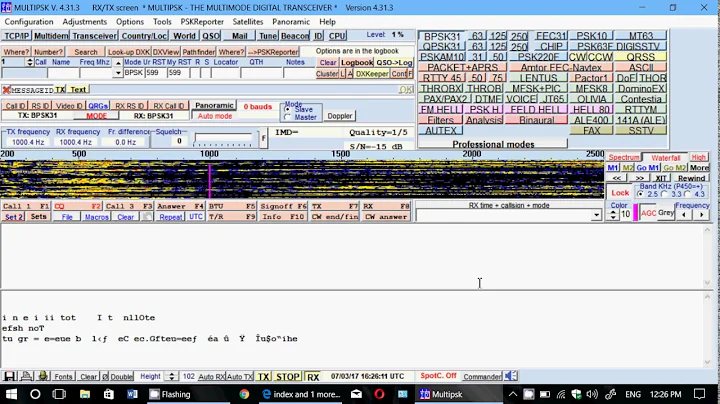This screenshot has width=720, height=404.
Task: Click the red X next to MESSAGEID
Action: click(x=6, y=90)
